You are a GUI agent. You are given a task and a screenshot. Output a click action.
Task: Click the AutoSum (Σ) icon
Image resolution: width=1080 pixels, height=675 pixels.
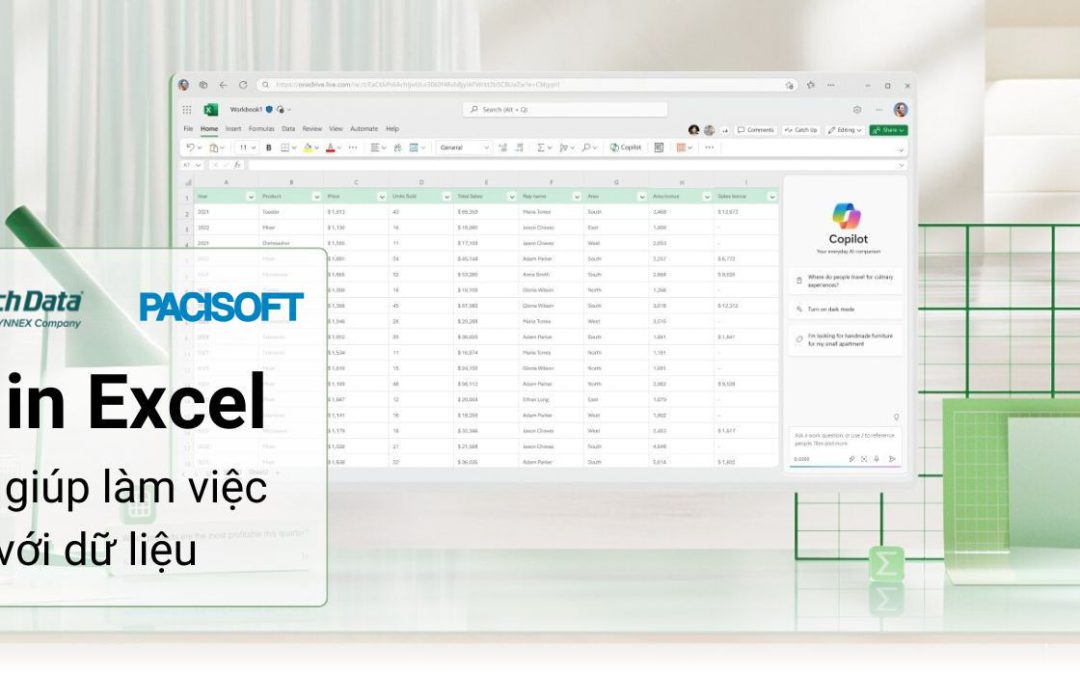click(541, 147)
